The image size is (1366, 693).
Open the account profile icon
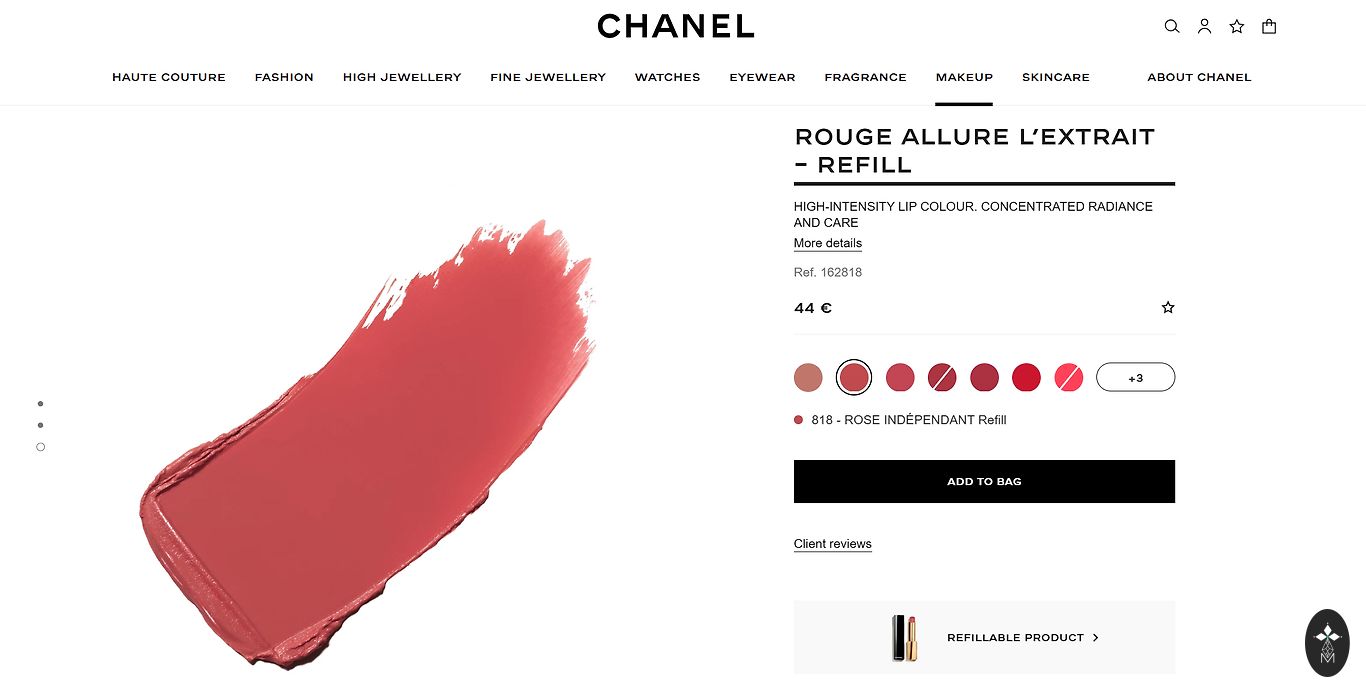click(x=1204, y=27)
